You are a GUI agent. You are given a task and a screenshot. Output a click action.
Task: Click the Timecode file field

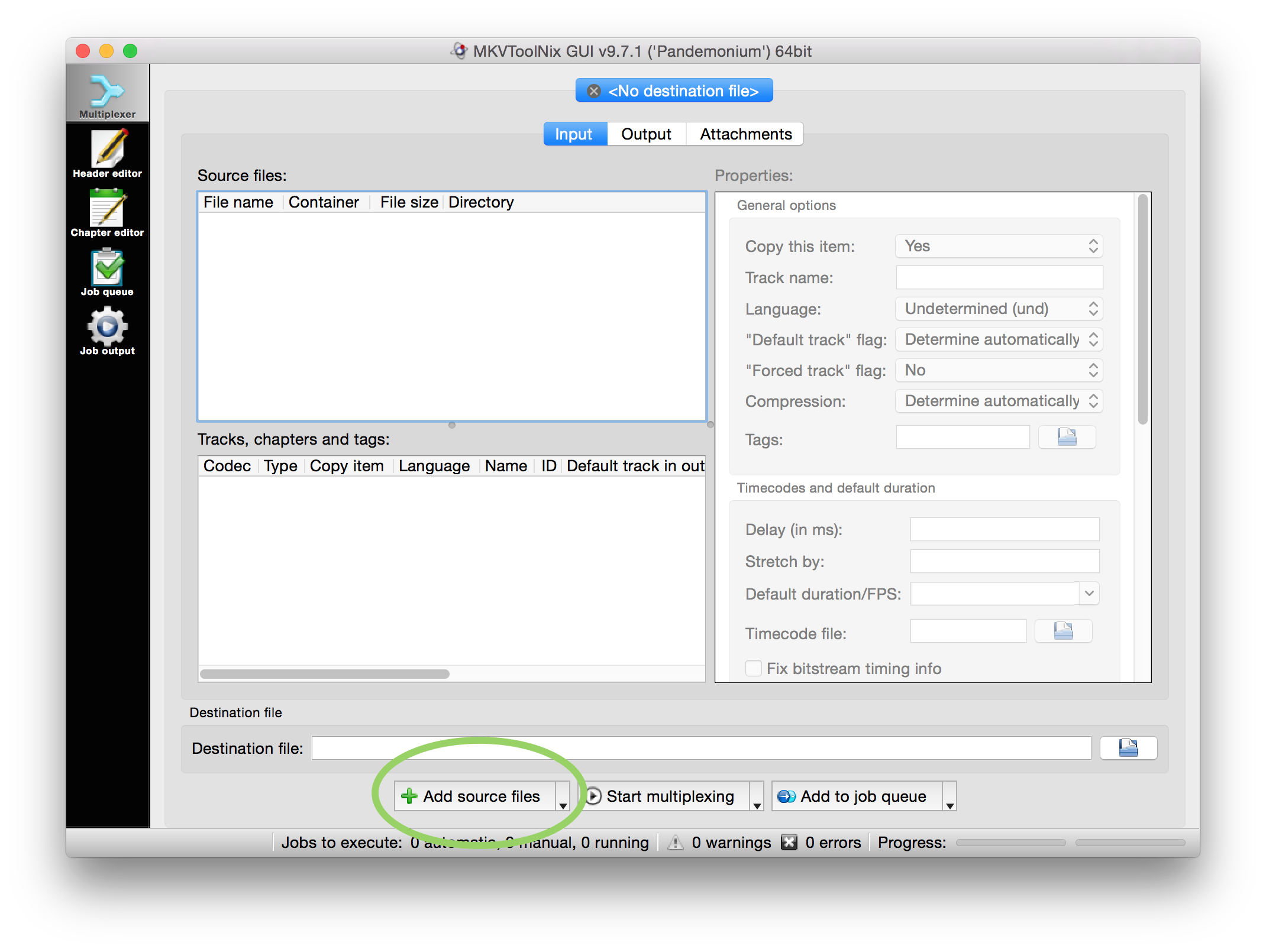point(968,632)
